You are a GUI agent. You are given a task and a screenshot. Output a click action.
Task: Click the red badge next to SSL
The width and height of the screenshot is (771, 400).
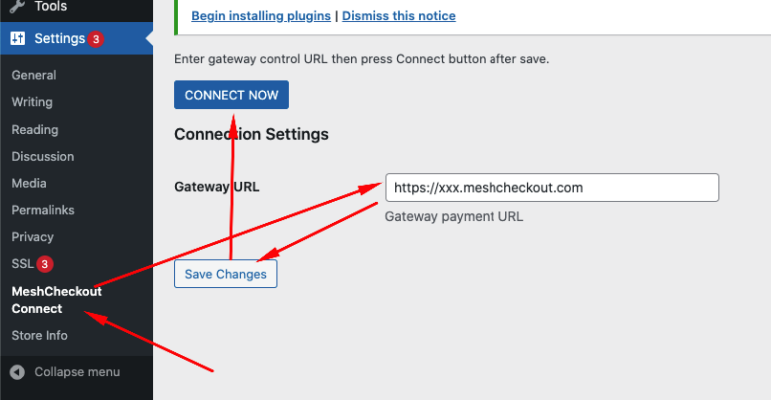click(45, 264)
